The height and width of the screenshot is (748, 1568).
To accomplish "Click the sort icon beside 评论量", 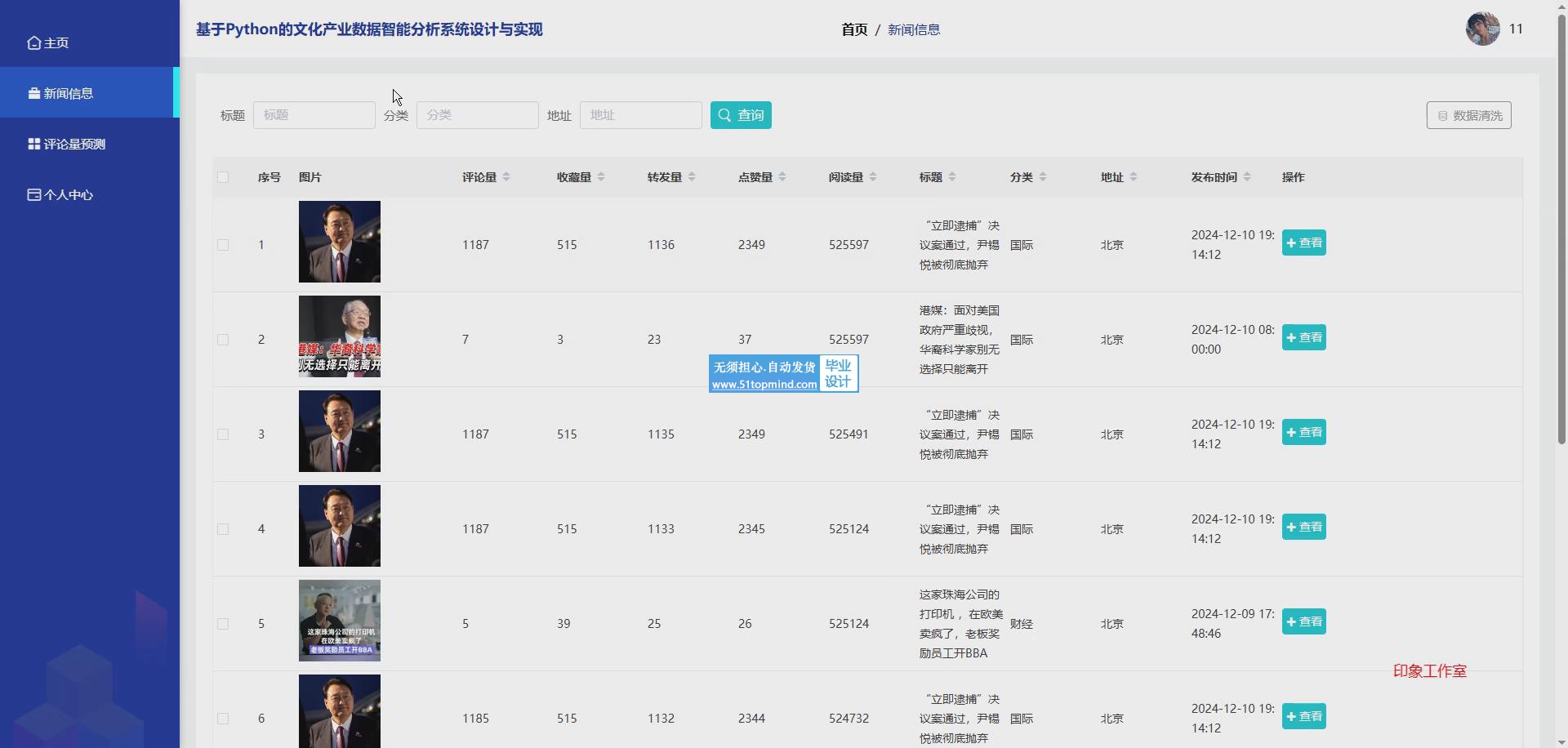I will [x=506, y=177].
